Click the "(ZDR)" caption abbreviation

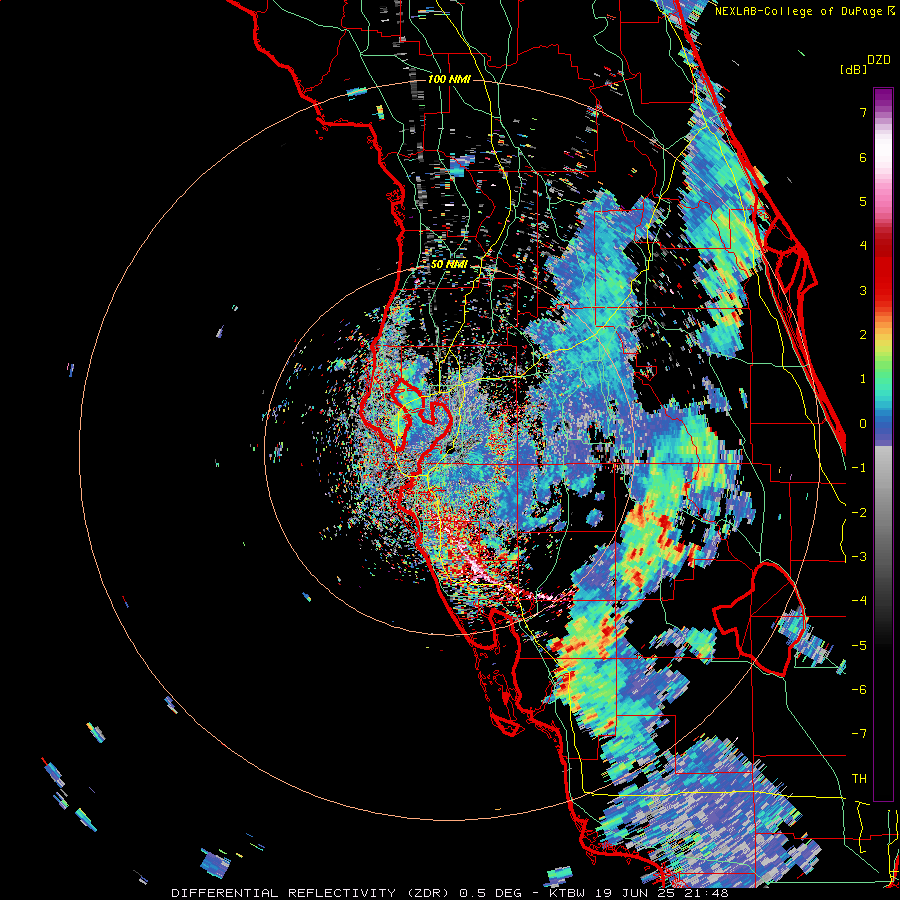(430, 893)
